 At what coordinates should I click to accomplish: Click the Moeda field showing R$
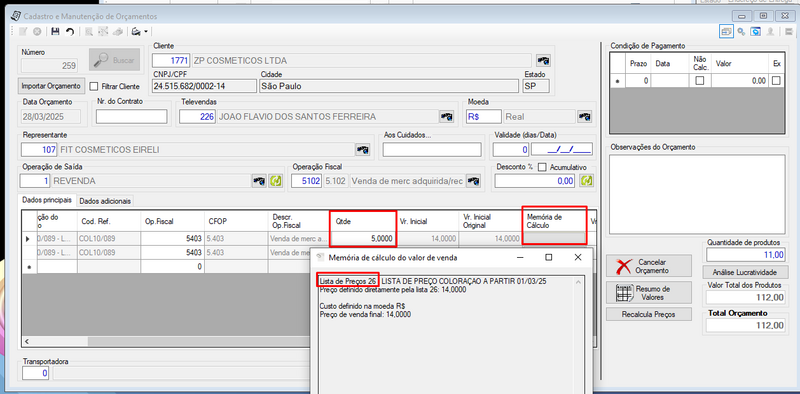point(484,117)
